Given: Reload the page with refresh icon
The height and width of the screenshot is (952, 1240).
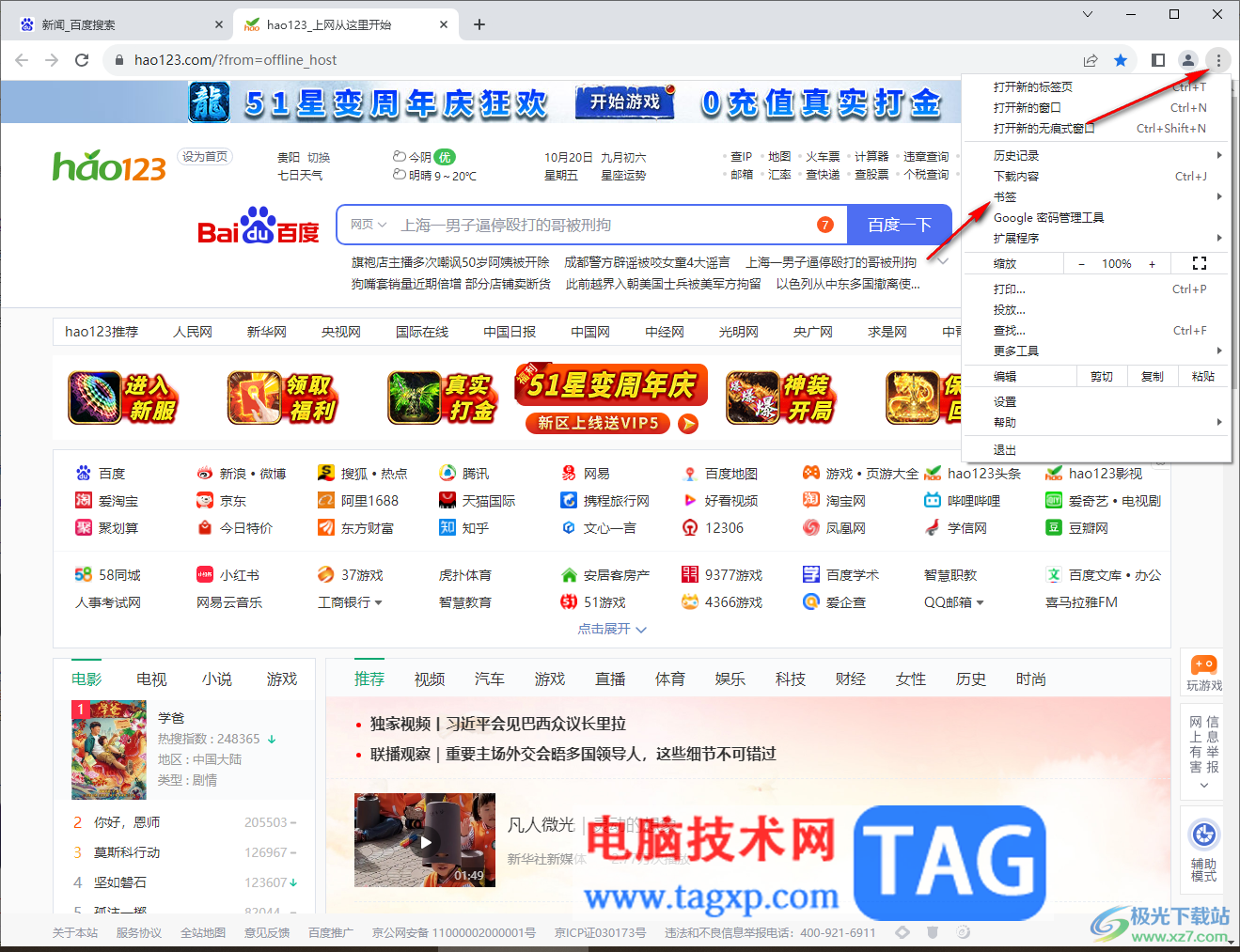Looking at the screenshot, I should (x=82, y=60).
